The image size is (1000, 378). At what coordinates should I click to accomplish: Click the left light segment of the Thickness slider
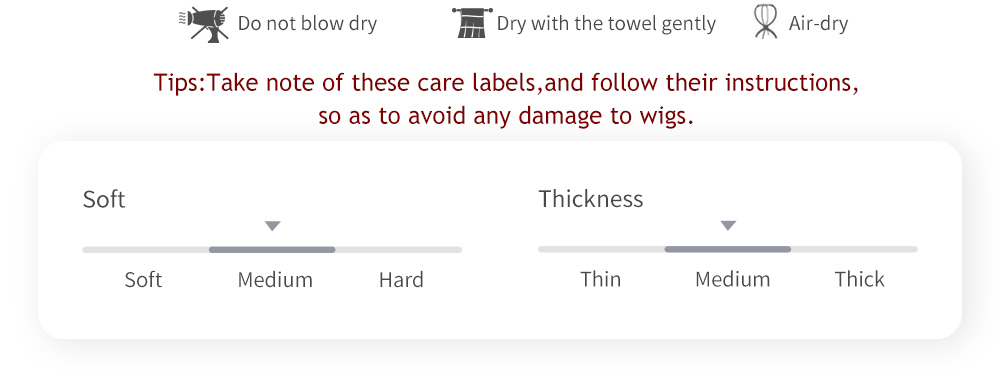click(x=601, y=249)
